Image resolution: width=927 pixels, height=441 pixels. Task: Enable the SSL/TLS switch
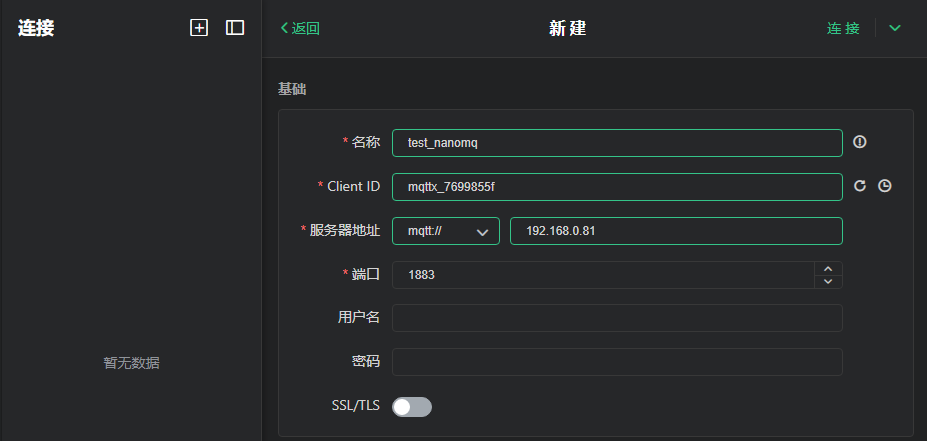412,406
